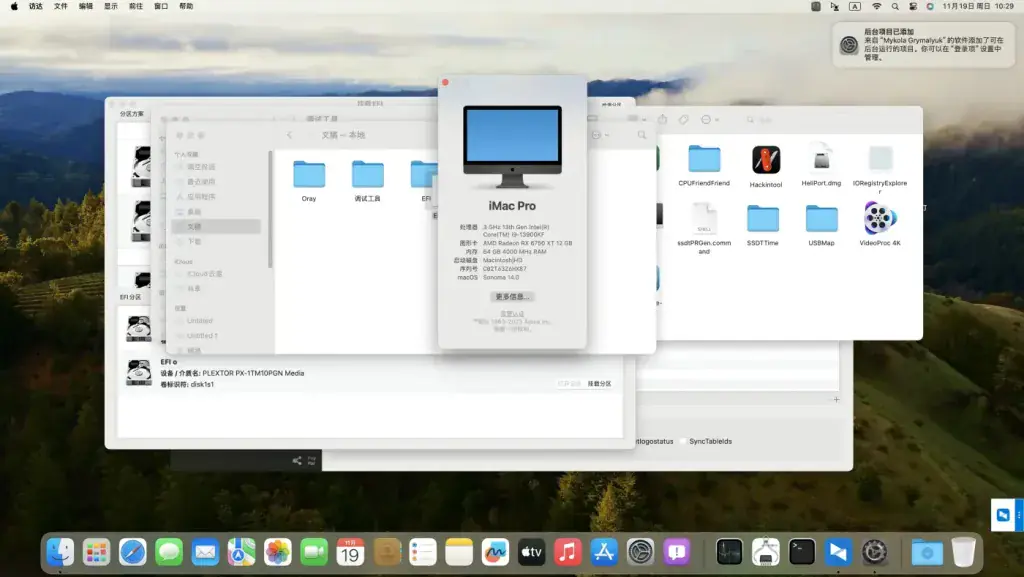
Task: Open Launchpad from the Dock
Action: pyautogui.click(x=97, y=553)
